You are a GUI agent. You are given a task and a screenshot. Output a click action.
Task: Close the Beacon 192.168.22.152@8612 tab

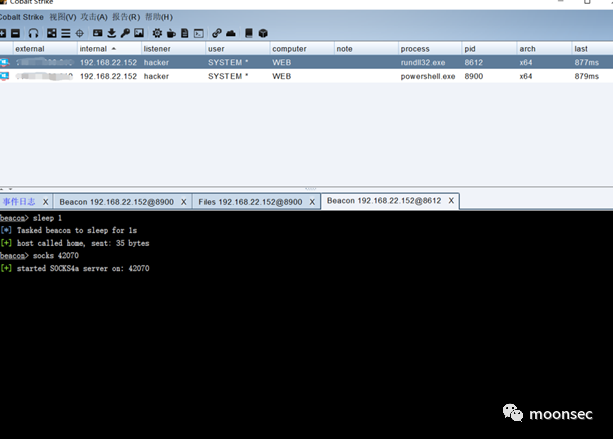451,201
